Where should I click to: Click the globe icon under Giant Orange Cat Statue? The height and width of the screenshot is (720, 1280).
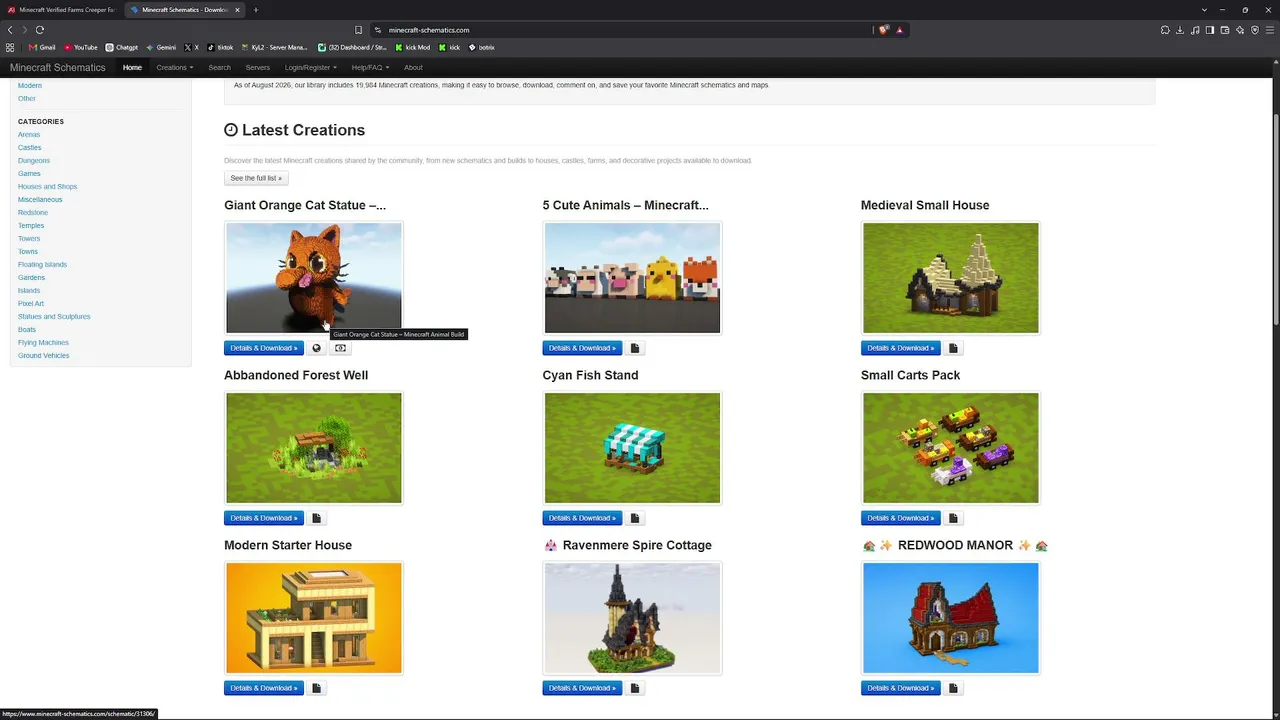(316, 348)
